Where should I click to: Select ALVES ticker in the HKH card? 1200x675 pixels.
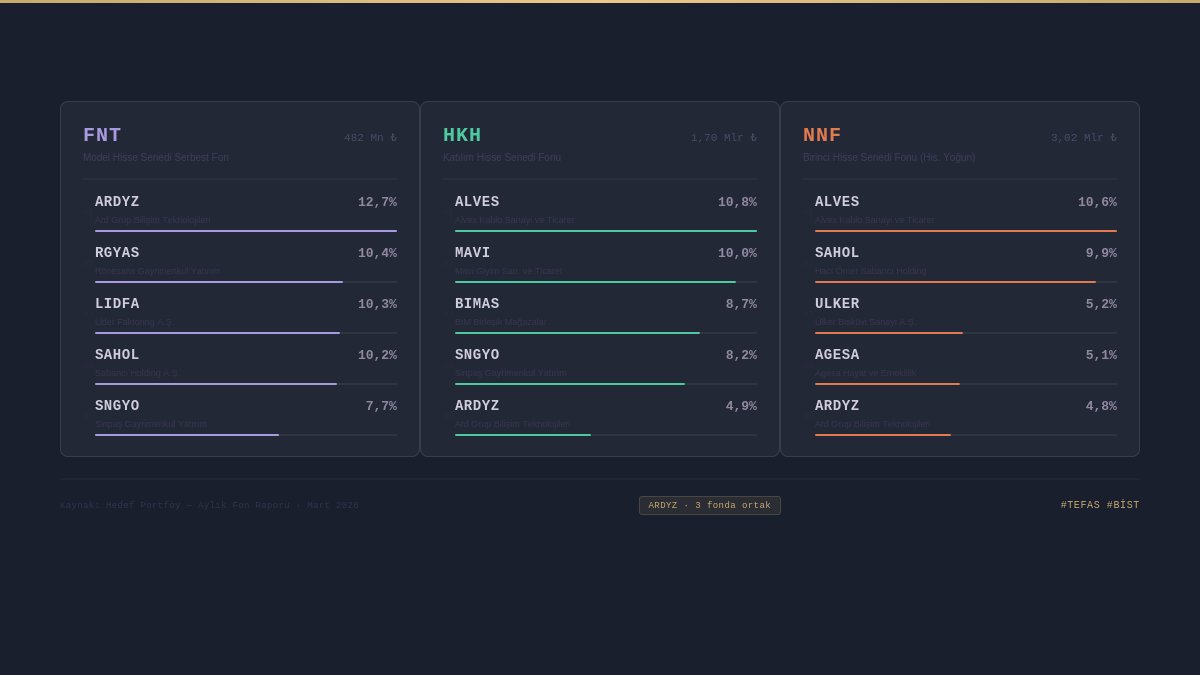click(477, 202)
